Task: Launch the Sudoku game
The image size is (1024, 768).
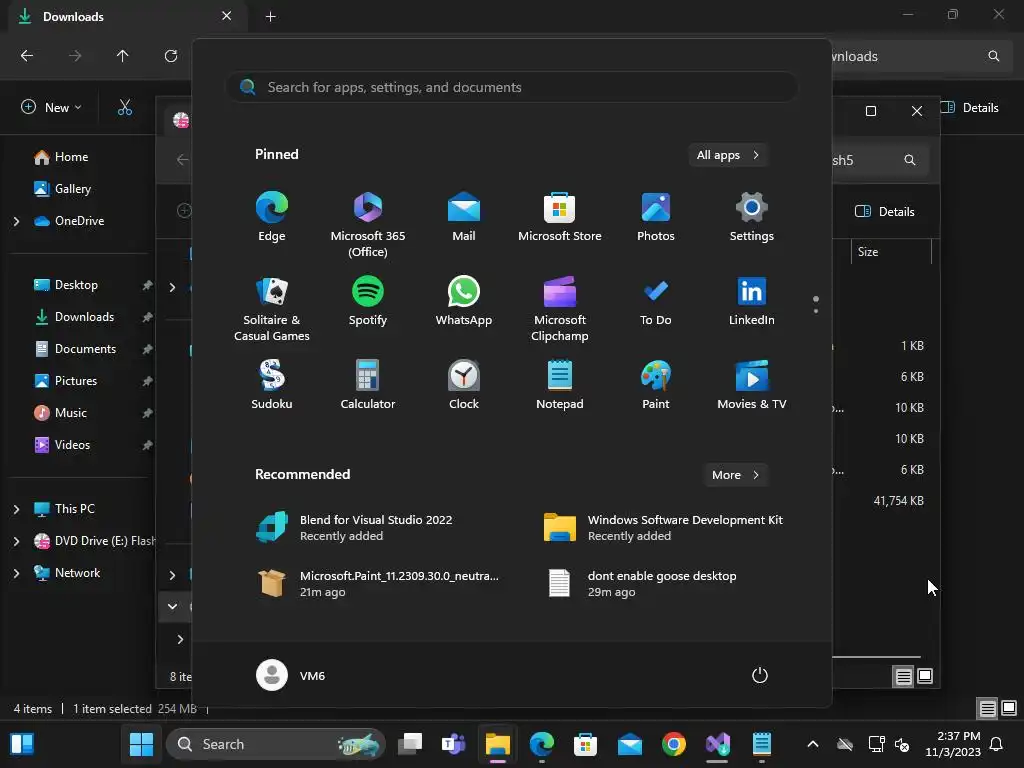Action: 272,385
